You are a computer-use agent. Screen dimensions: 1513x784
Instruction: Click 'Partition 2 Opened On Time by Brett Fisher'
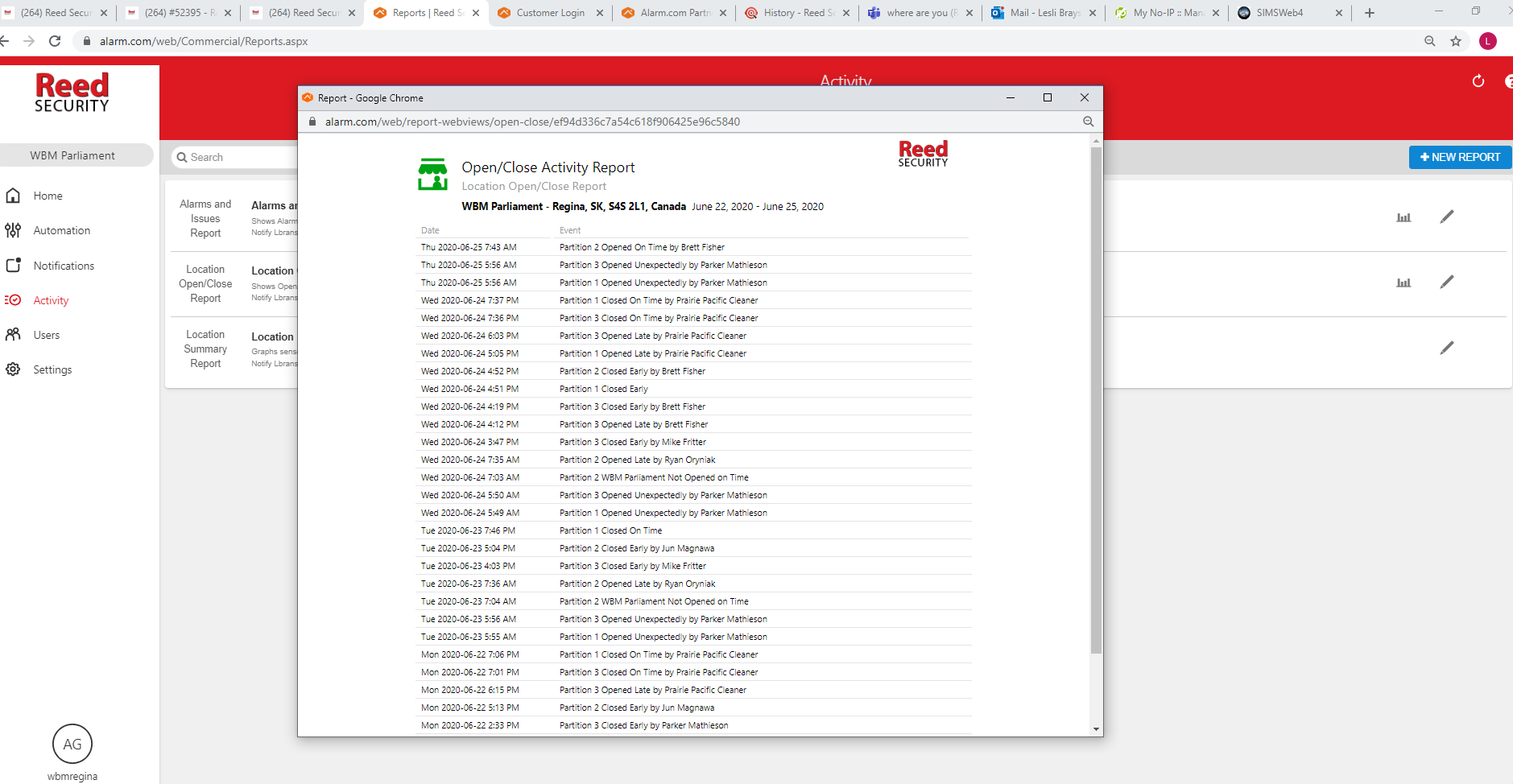pos(642,247)
